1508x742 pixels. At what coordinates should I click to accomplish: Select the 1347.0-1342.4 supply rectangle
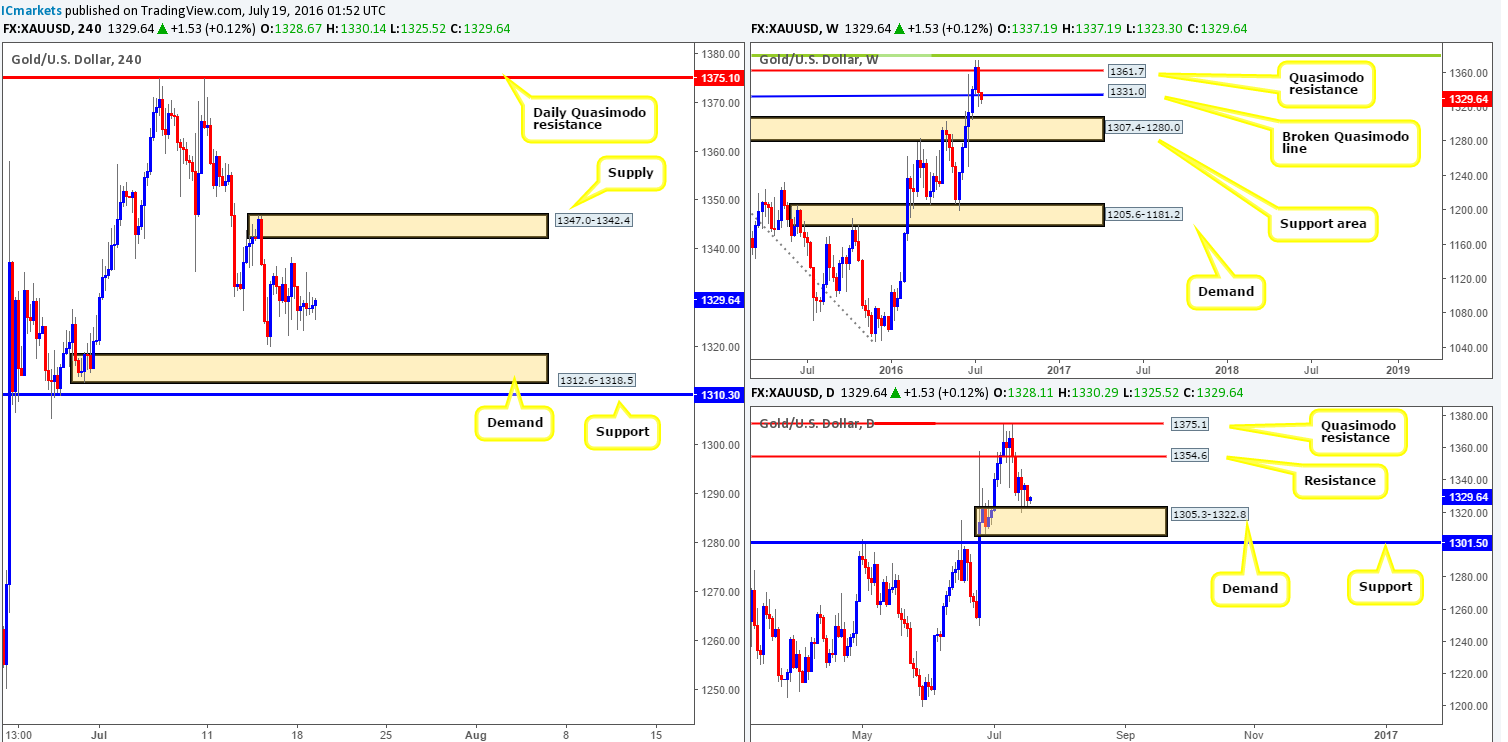398,226
